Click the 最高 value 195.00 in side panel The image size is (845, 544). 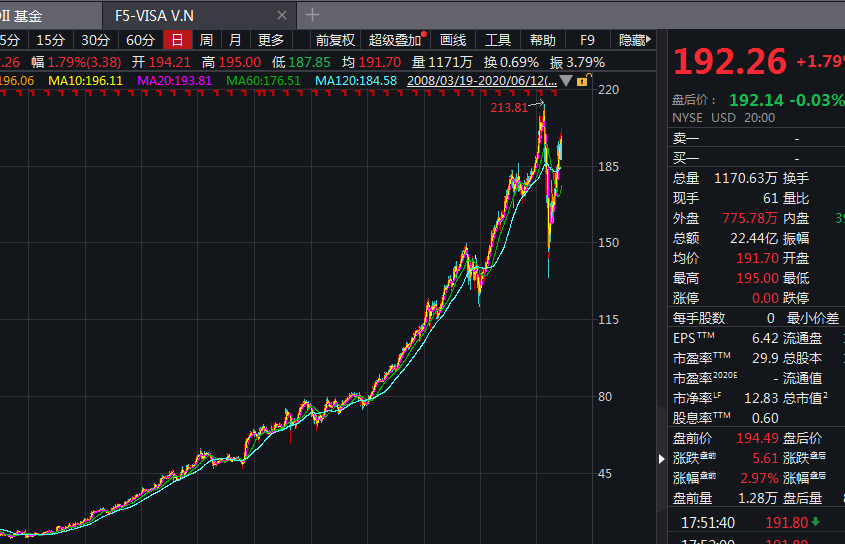(x=757, y=278)
